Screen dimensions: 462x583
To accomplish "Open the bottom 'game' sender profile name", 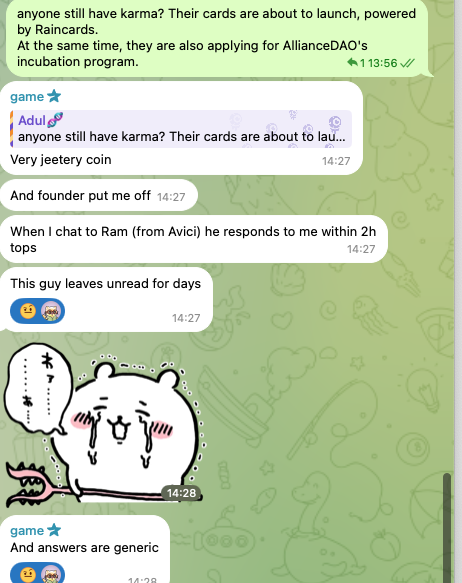I will point(27,531).
